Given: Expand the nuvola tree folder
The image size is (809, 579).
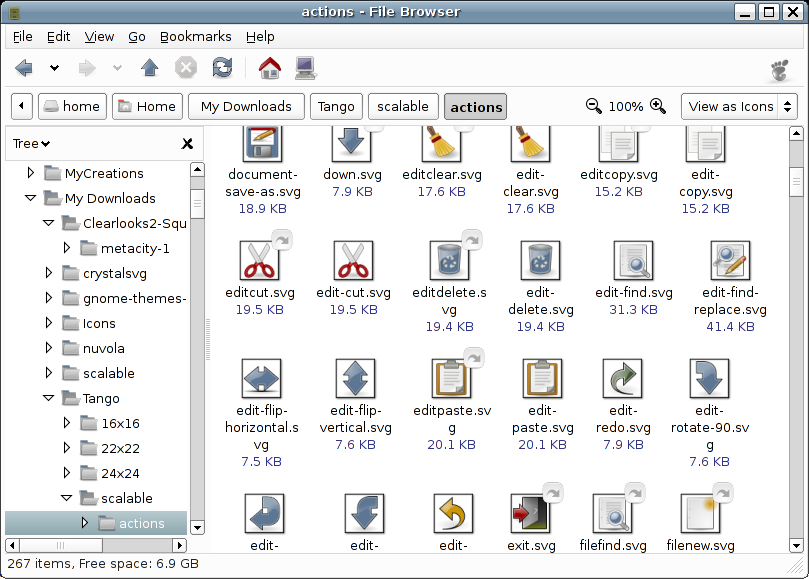Looking at the screenshot, I should coord(48,348).
